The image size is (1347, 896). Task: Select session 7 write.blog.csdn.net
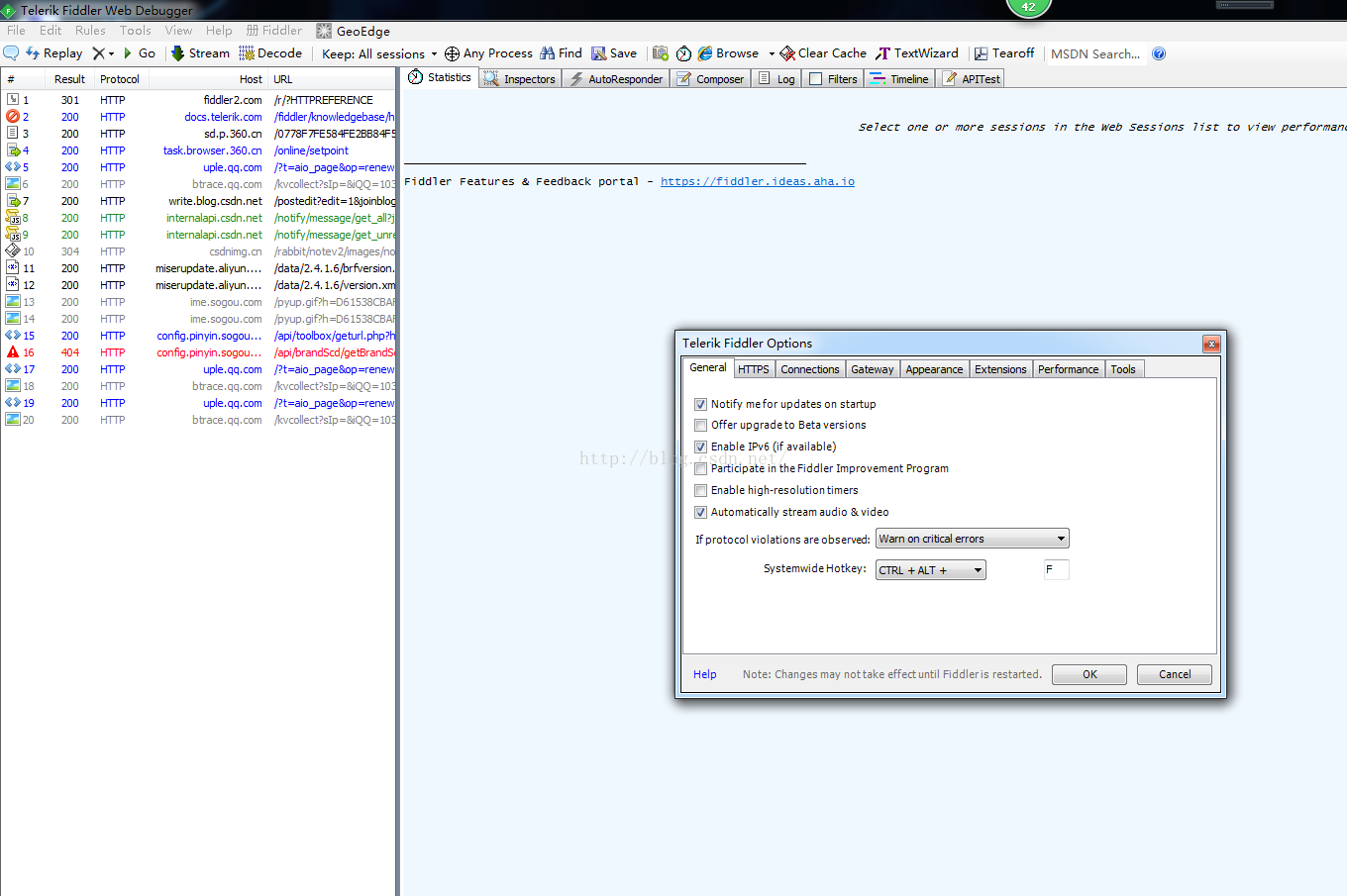click(198, 201)
